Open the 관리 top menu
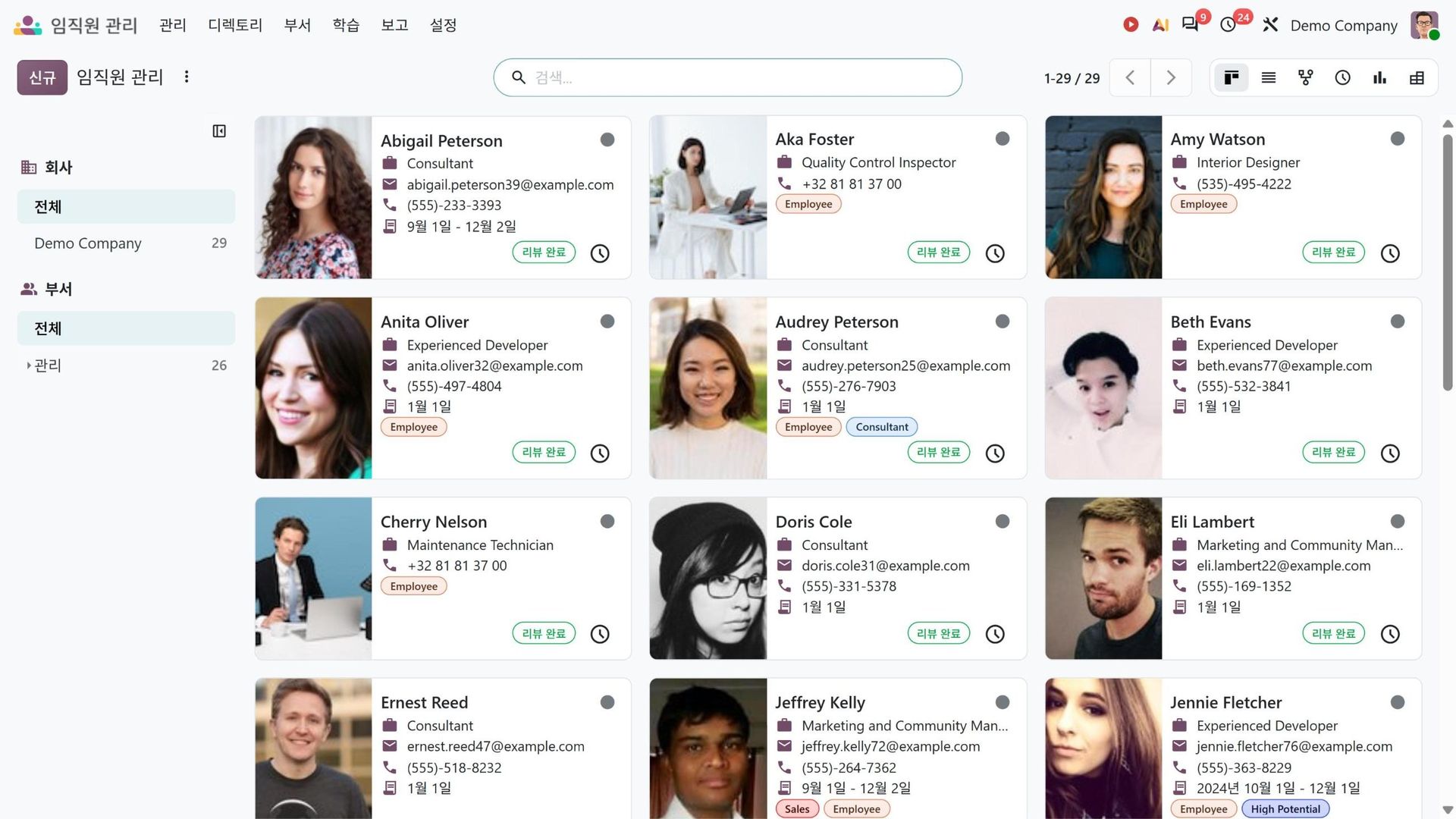The image size is (1456, 819). point(173,25)
